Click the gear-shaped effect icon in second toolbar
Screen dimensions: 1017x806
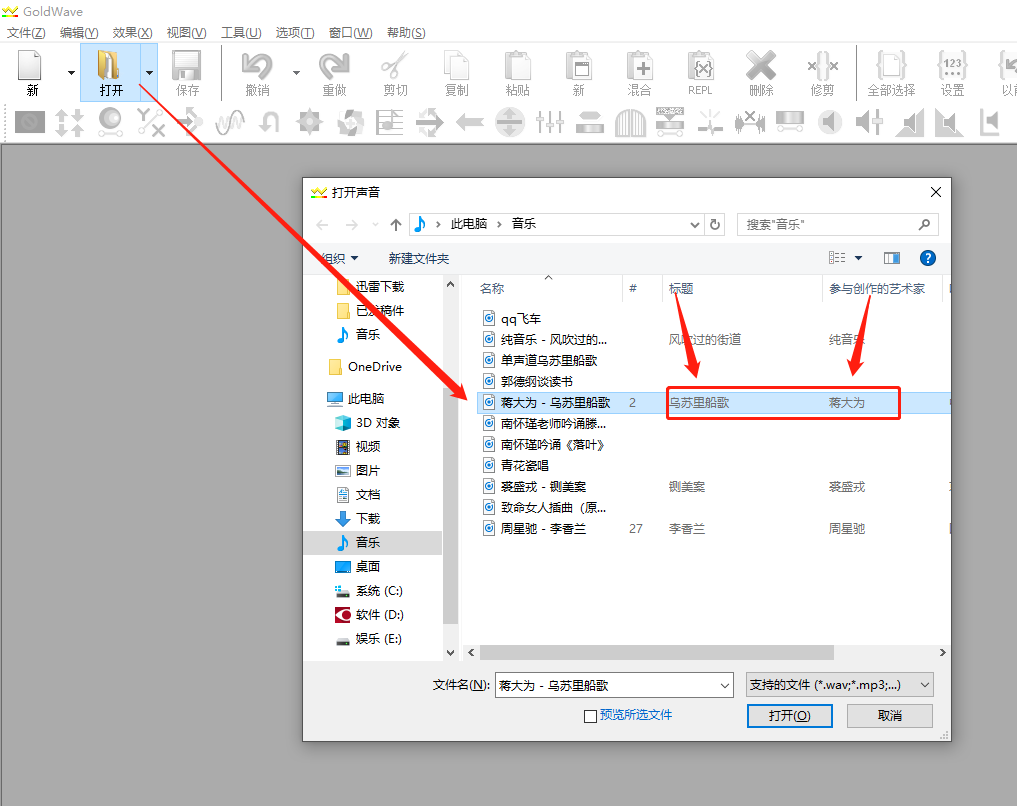pos(309,121)
